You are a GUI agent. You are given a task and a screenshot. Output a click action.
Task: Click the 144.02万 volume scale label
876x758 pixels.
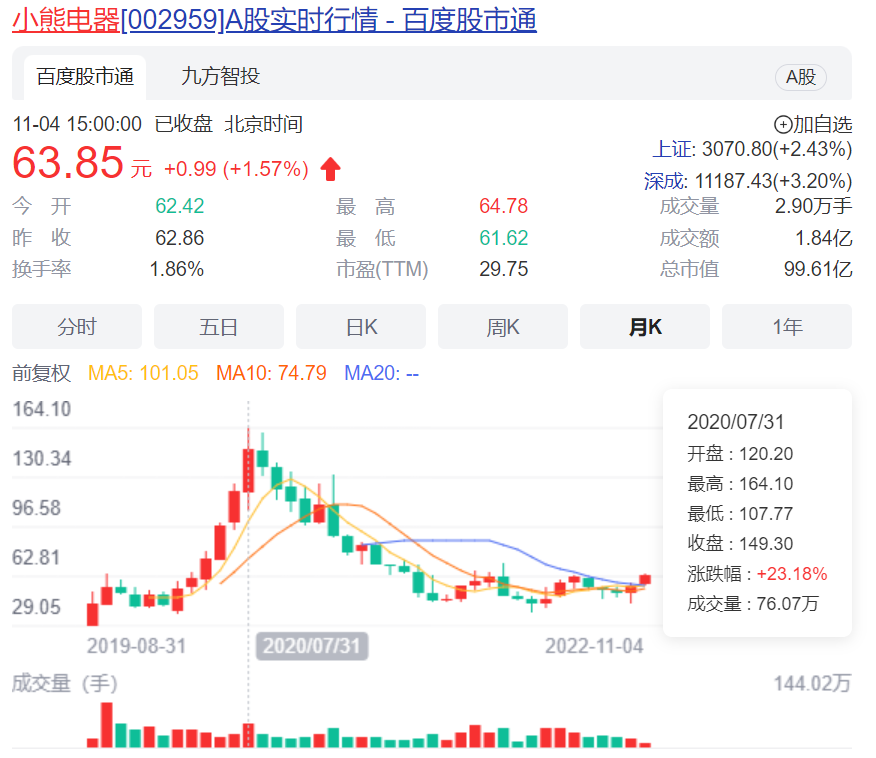pyautogui.click(x=812, y=684)
